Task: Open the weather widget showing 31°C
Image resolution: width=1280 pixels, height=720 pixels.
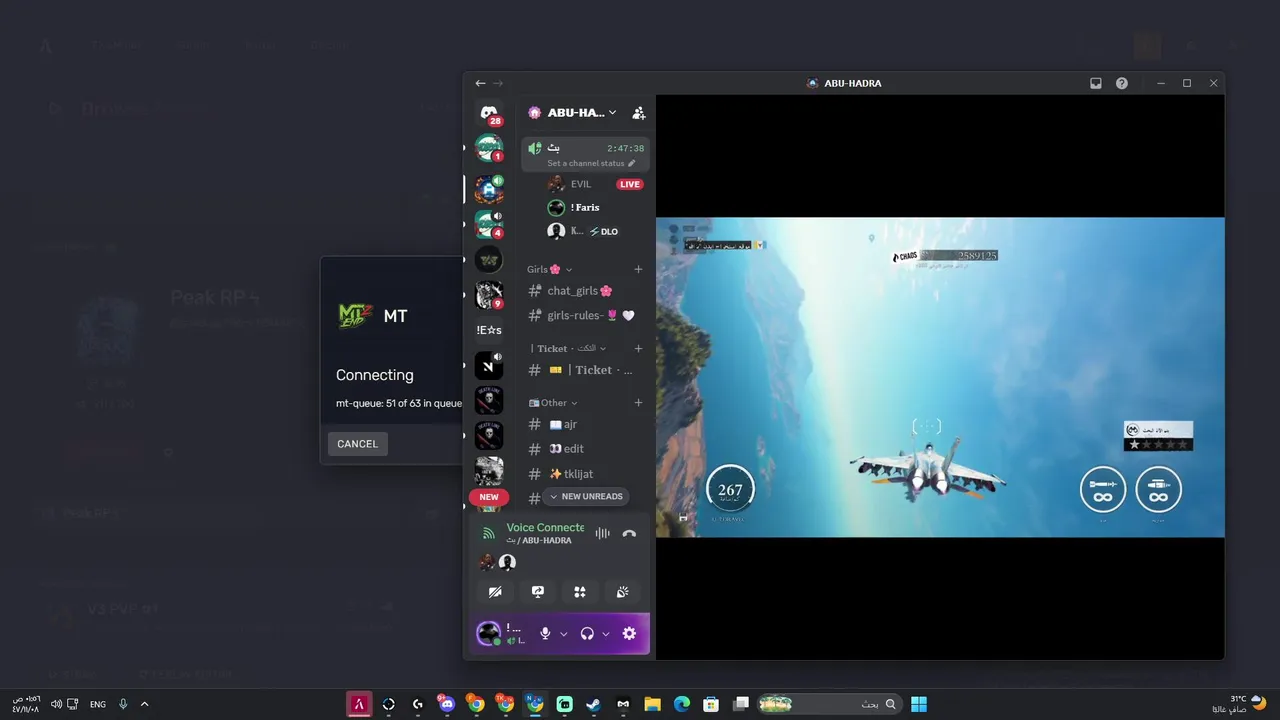Action: 1238,703
